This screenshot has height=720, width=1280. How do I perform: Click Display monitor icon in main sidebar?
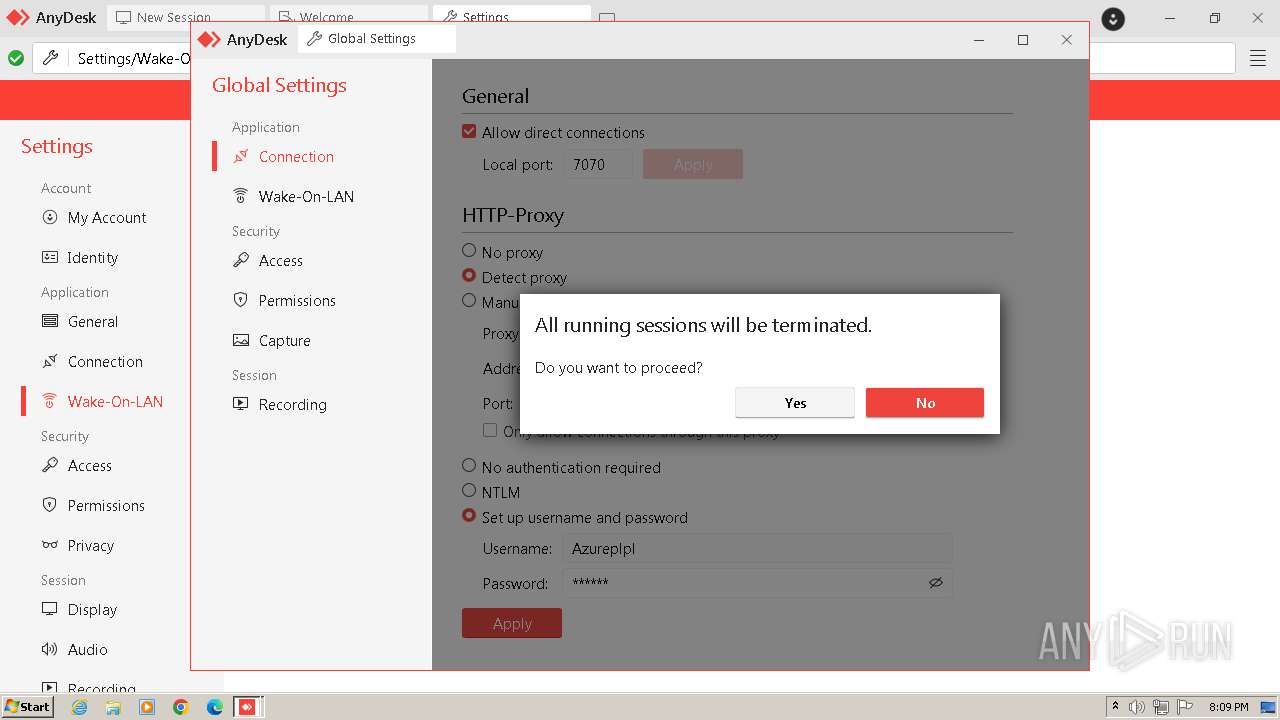tap(49, 609)
